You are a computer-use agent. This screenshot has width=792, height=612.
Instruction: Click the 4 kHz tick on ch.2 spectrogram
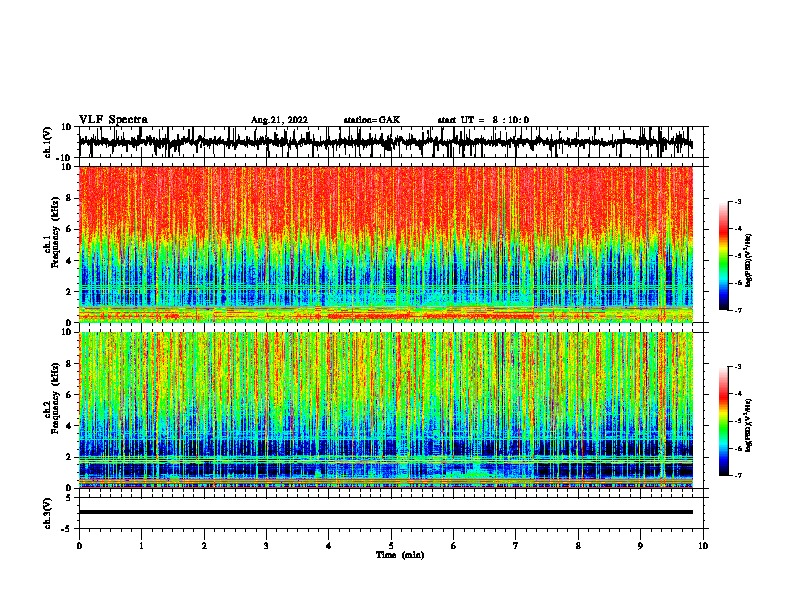coord(69,426)
